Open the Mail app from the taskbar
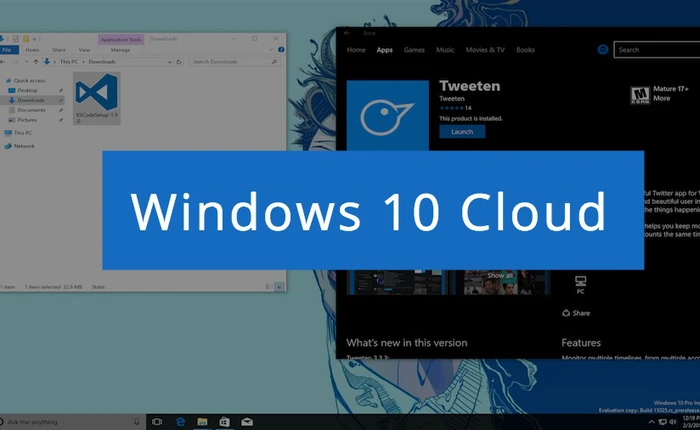 tap(247, 422)
